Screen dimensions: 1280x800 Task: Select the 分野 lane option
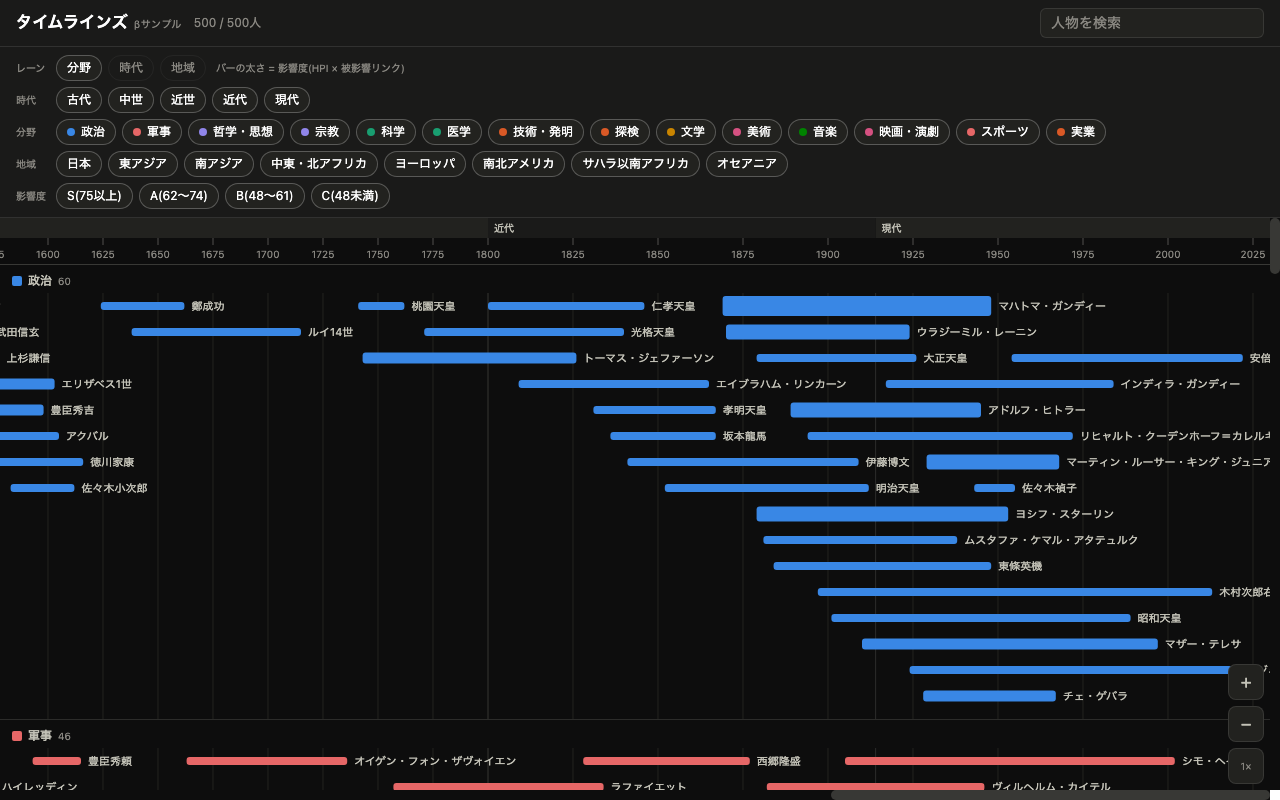click(x=79, y=68)
